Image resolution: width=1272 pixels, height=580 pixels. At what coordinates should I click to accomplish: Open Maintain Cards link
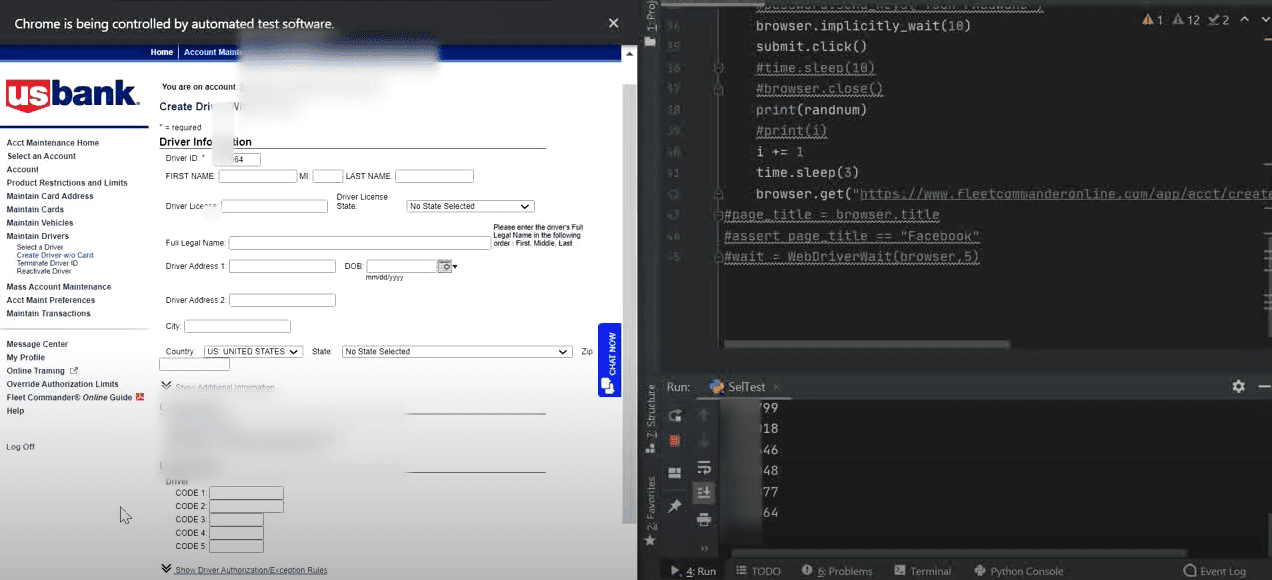click(x=35, y=210)
